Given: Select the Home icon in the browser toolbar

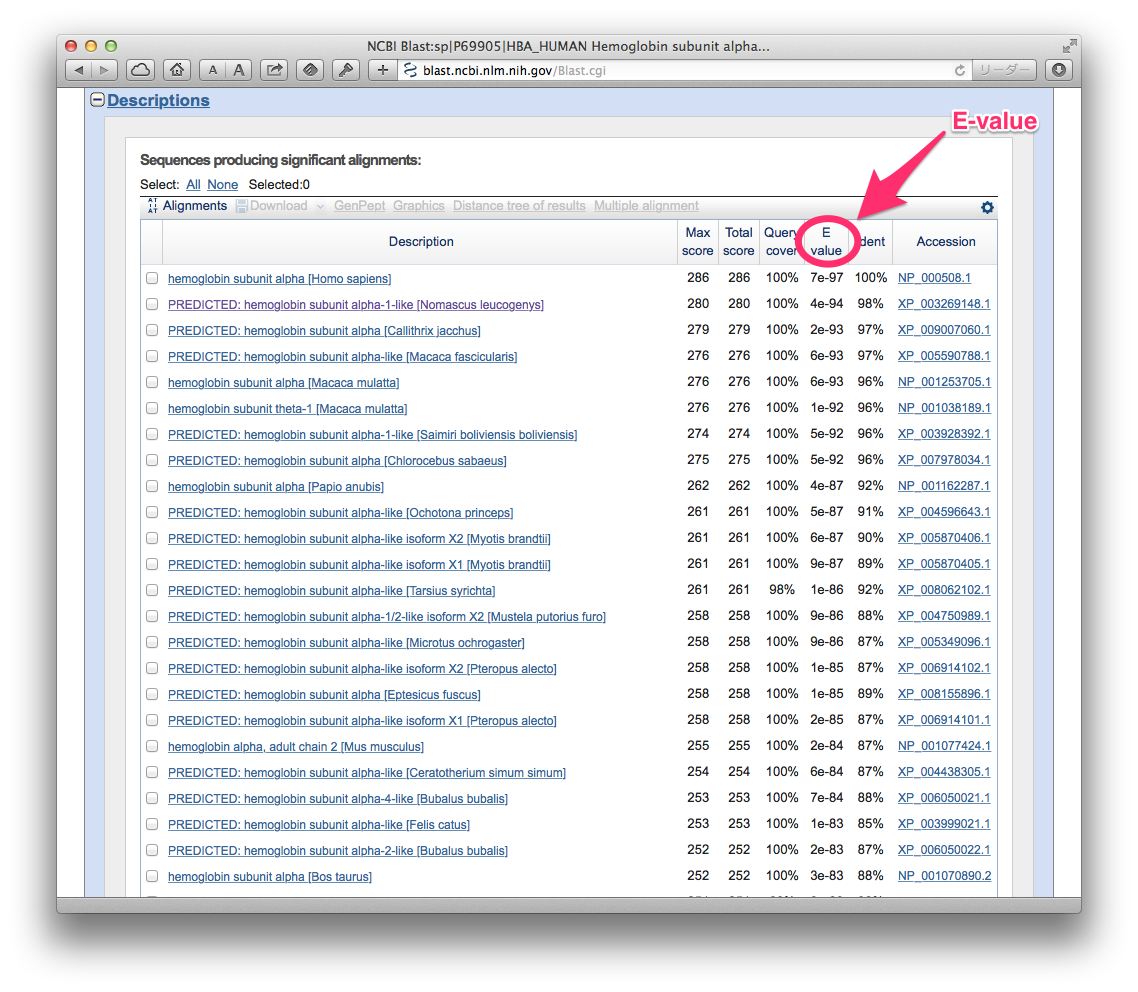Looking at the screenshot, I should pyautogui.click(x=177, y=70).
